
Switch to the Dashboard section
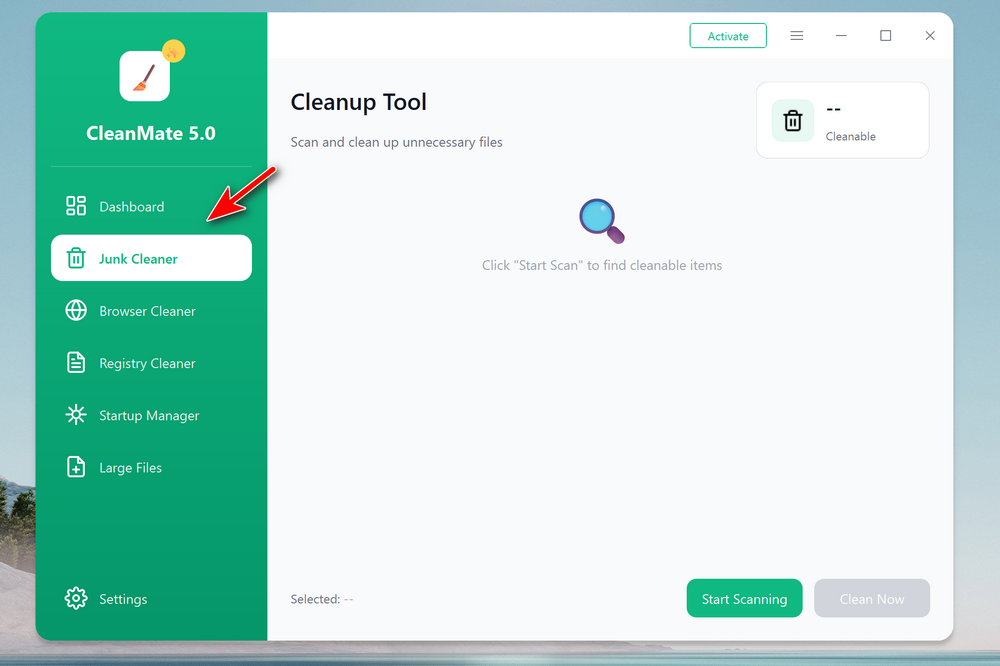131,207
